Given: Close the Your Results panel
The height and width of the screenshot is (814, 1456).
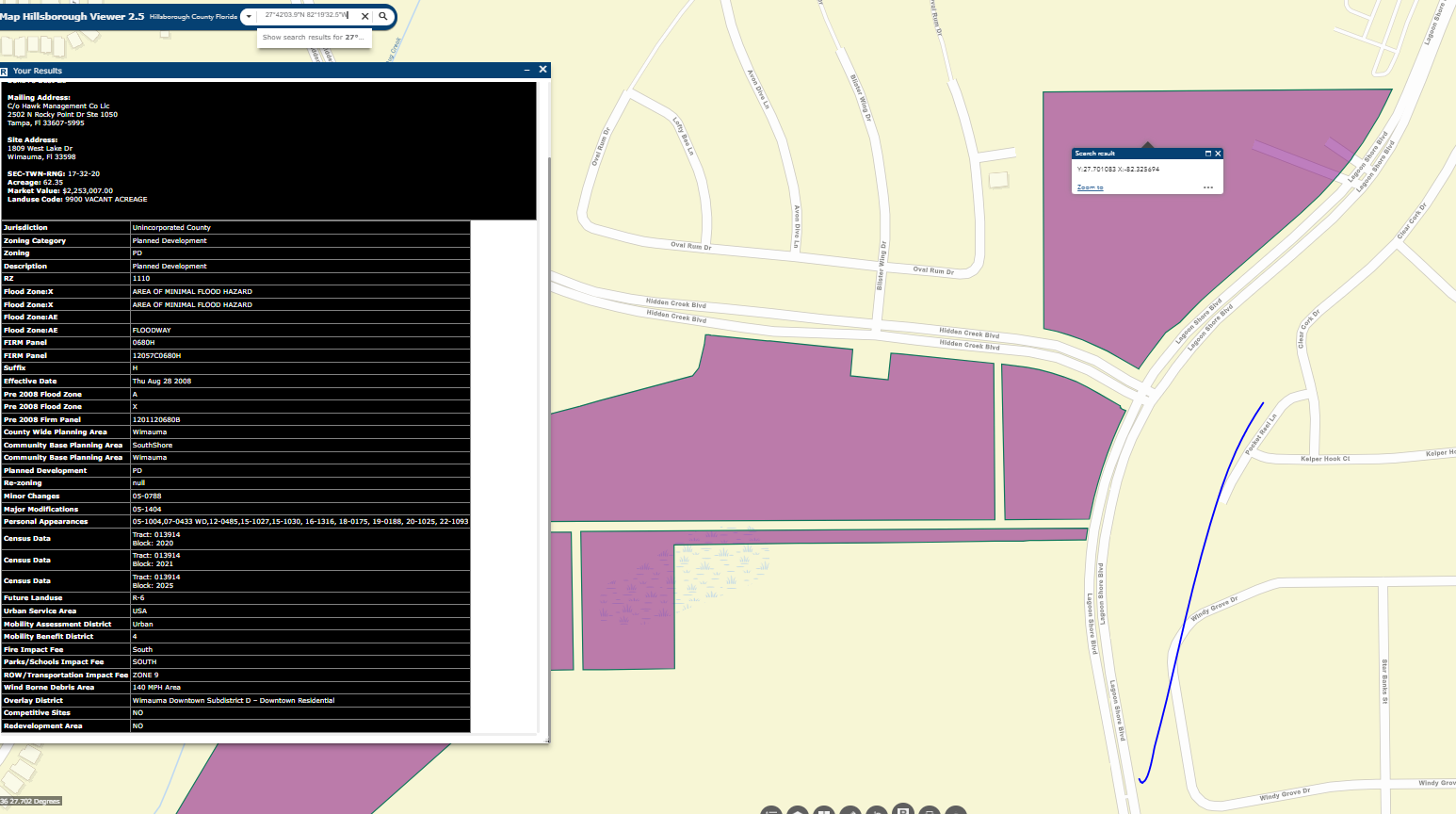Looking at the screenshot, I should point(542,70).
